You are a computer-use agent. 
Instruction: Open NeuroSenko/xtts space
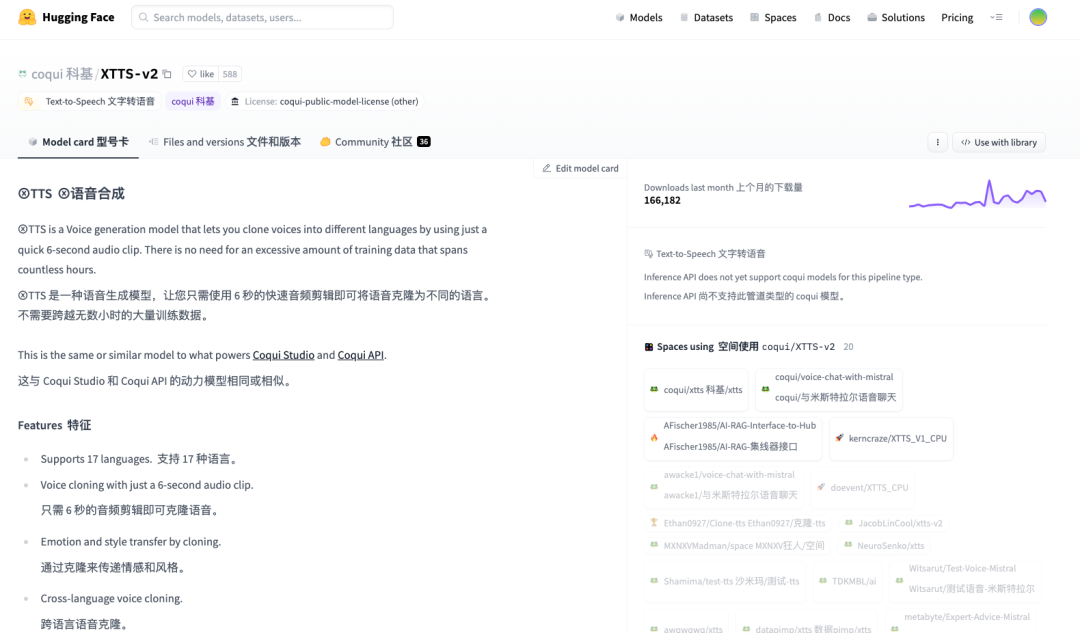point(884,546)
